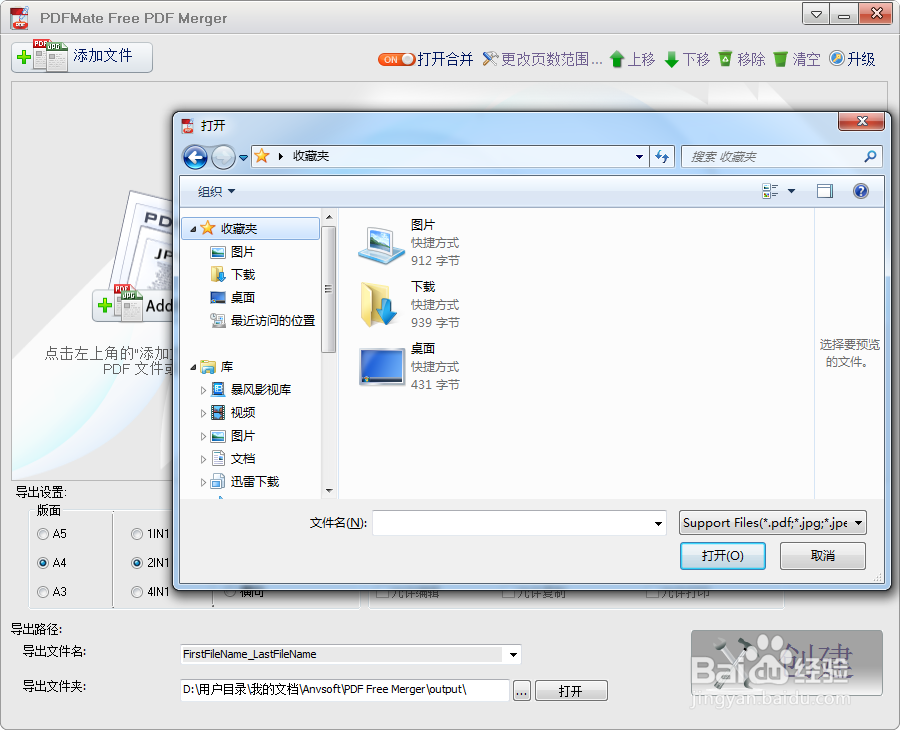The height and width of the screenshot is (730, 900).
Task: Collapse the 收藏夹 tree node
Action: (x=193, y=229)
